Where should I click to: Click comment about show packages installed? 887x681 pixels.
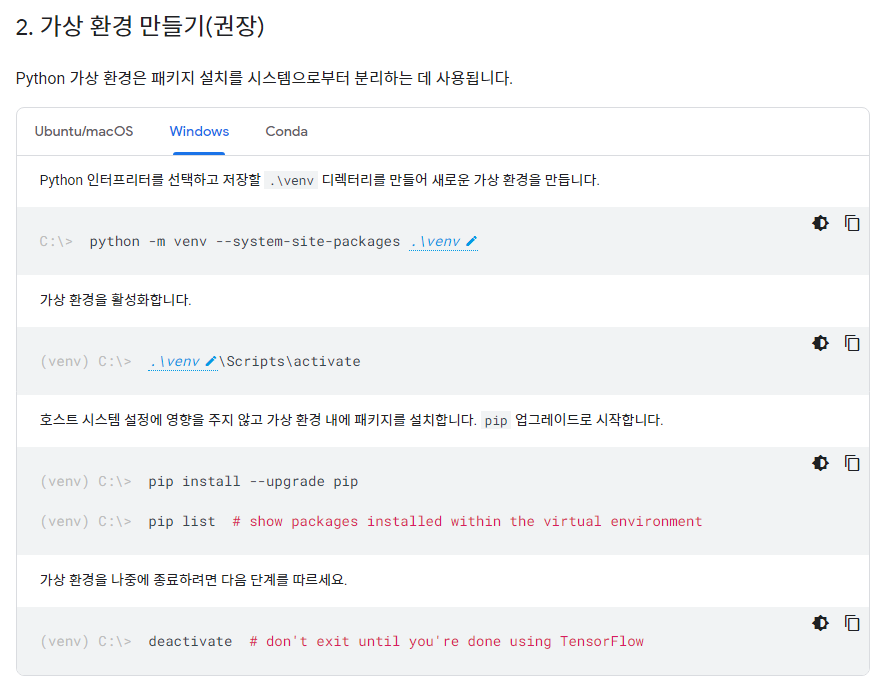(x=467, y=521)
